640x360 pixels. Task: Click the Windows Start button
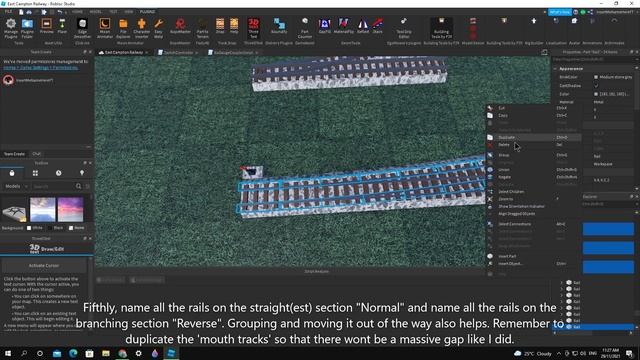(8, 353)
